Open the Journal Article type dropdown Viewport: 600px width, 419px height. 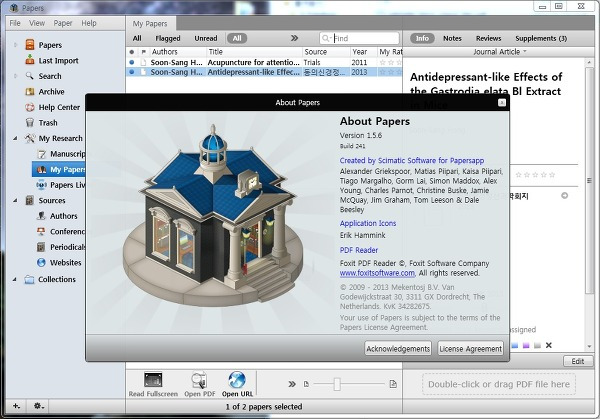[x=500, y=52]
